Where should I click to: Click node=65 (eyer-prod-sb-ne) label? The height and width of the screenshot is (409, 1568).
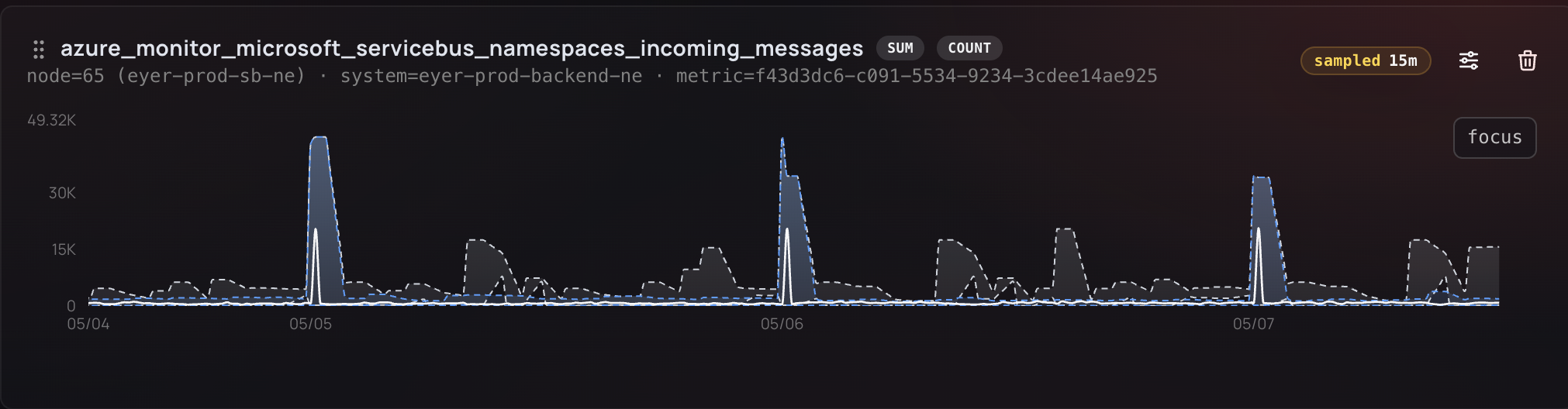click(x=166, y=76)
